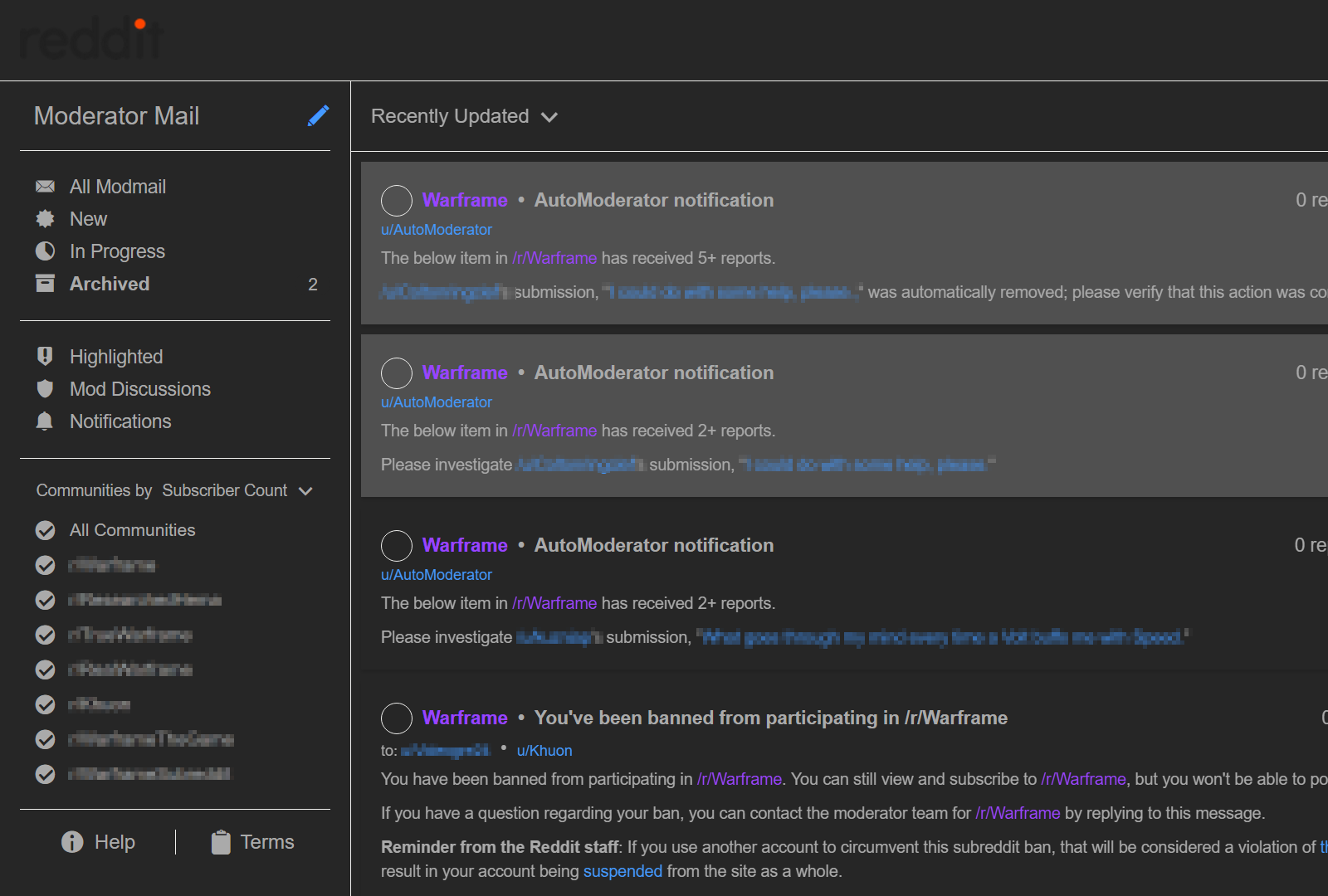Select the 5+ reports AutoModerator conversation circle
The image size is (1328, 896).
pos(397,201)
